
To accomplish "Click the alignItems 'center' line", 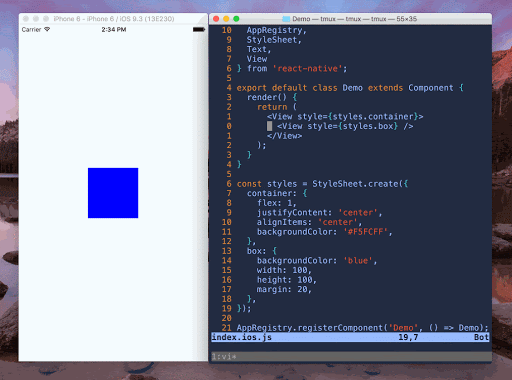I will pyautogui.click(x=309, y=222).
